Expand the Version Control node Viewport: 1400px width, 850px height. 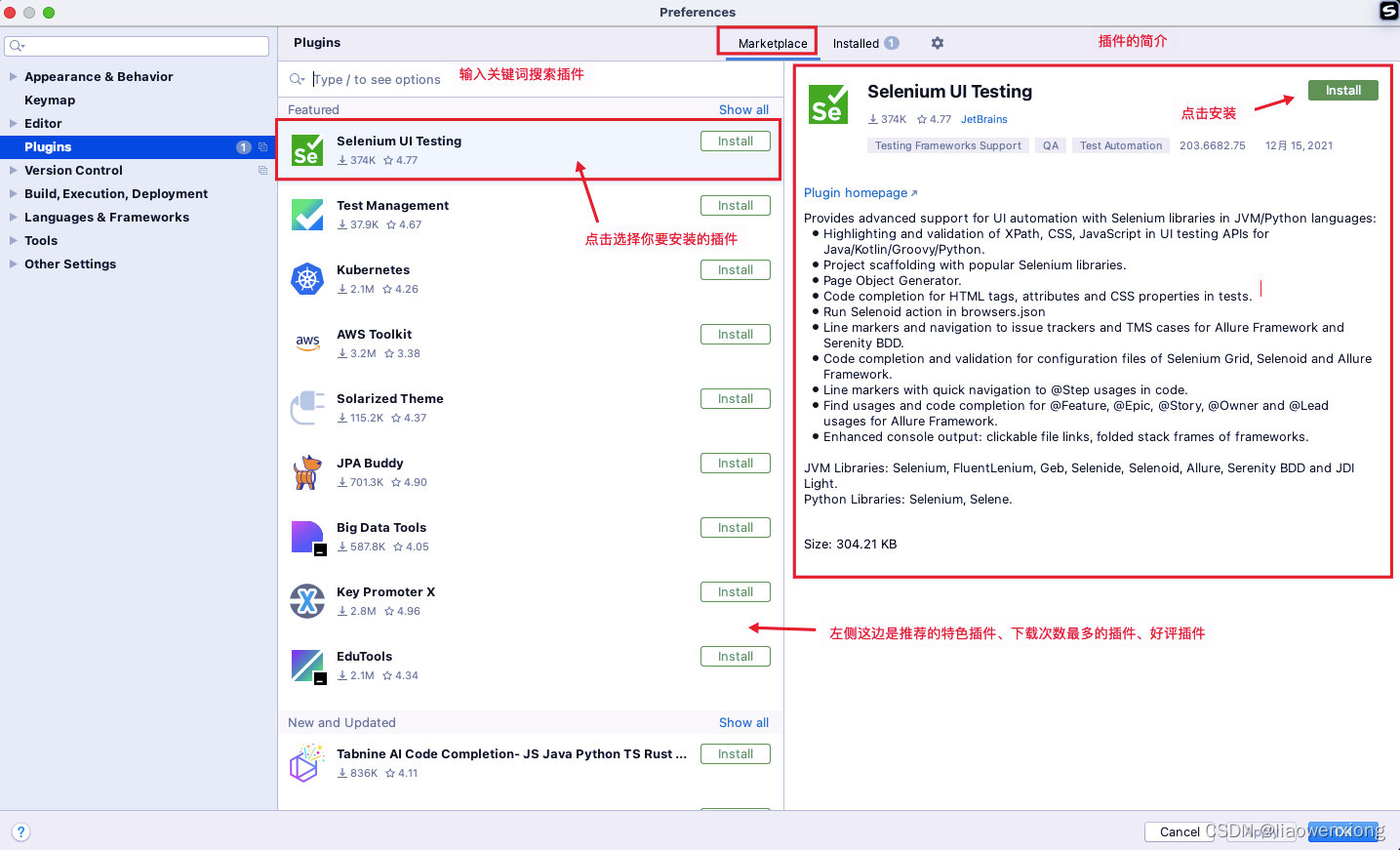[x=13, y=170]
